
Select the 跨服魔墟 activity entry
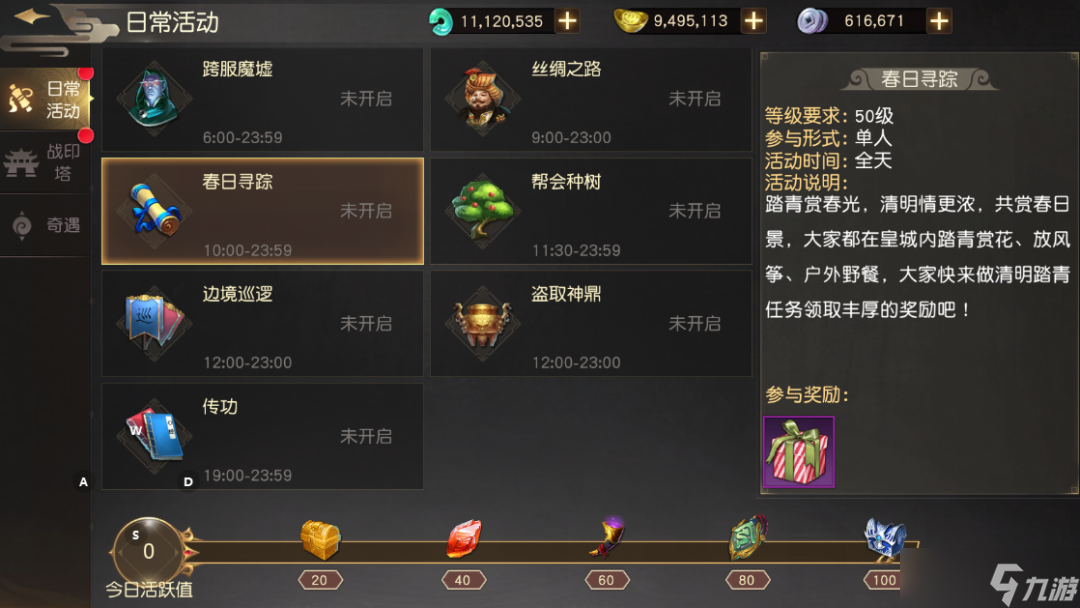pyautogui.click(x=262, y=99)
